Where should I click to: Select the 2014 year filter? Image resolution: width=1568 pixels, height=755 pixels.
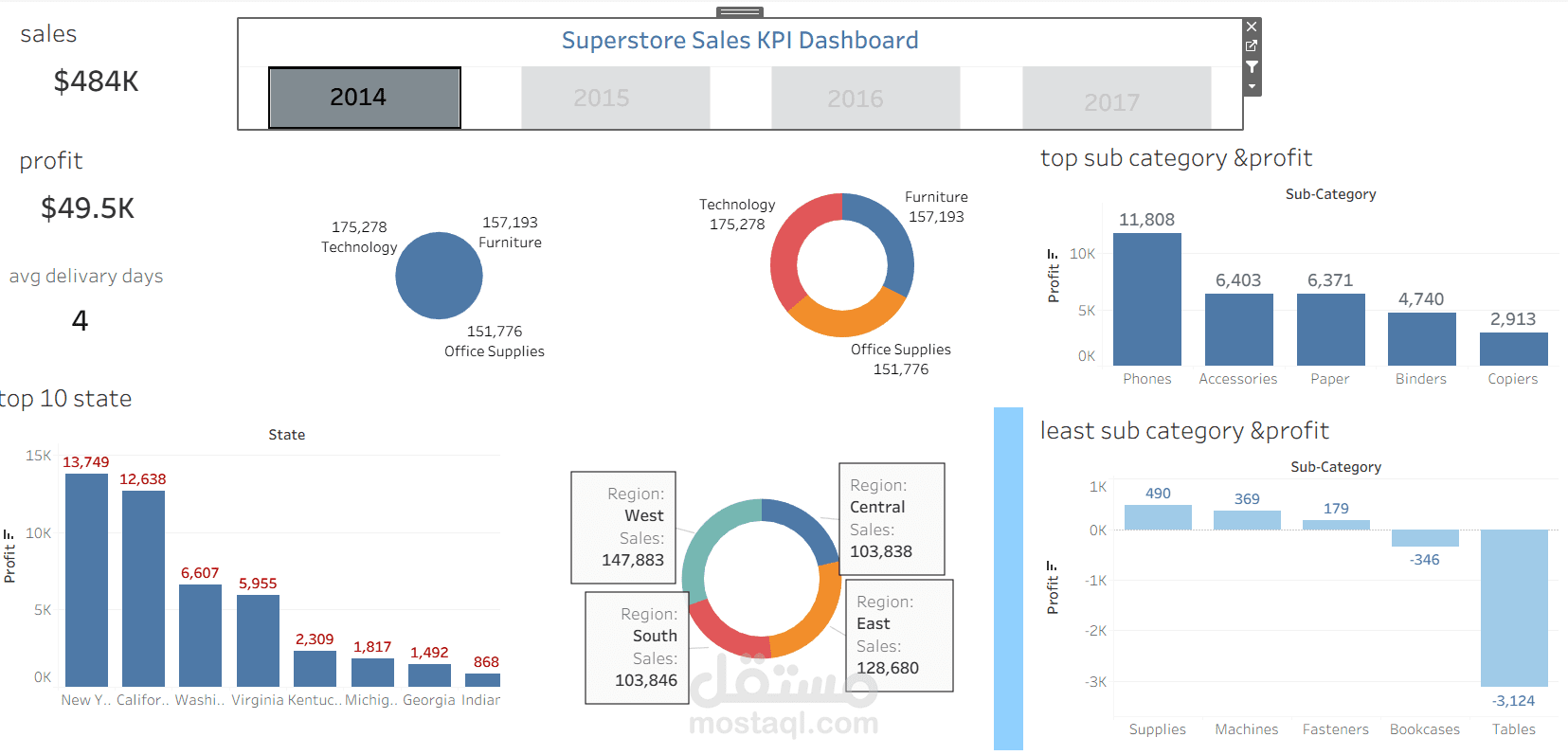365,98
